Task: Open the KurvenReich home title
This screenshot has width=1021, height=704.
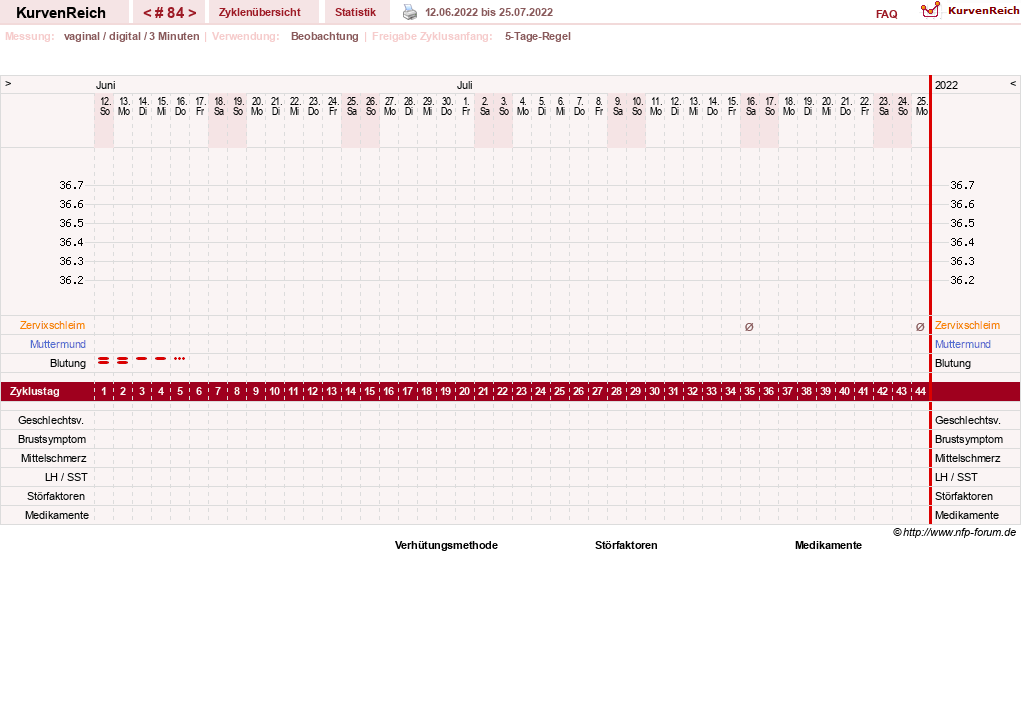Action: point(61,12)
